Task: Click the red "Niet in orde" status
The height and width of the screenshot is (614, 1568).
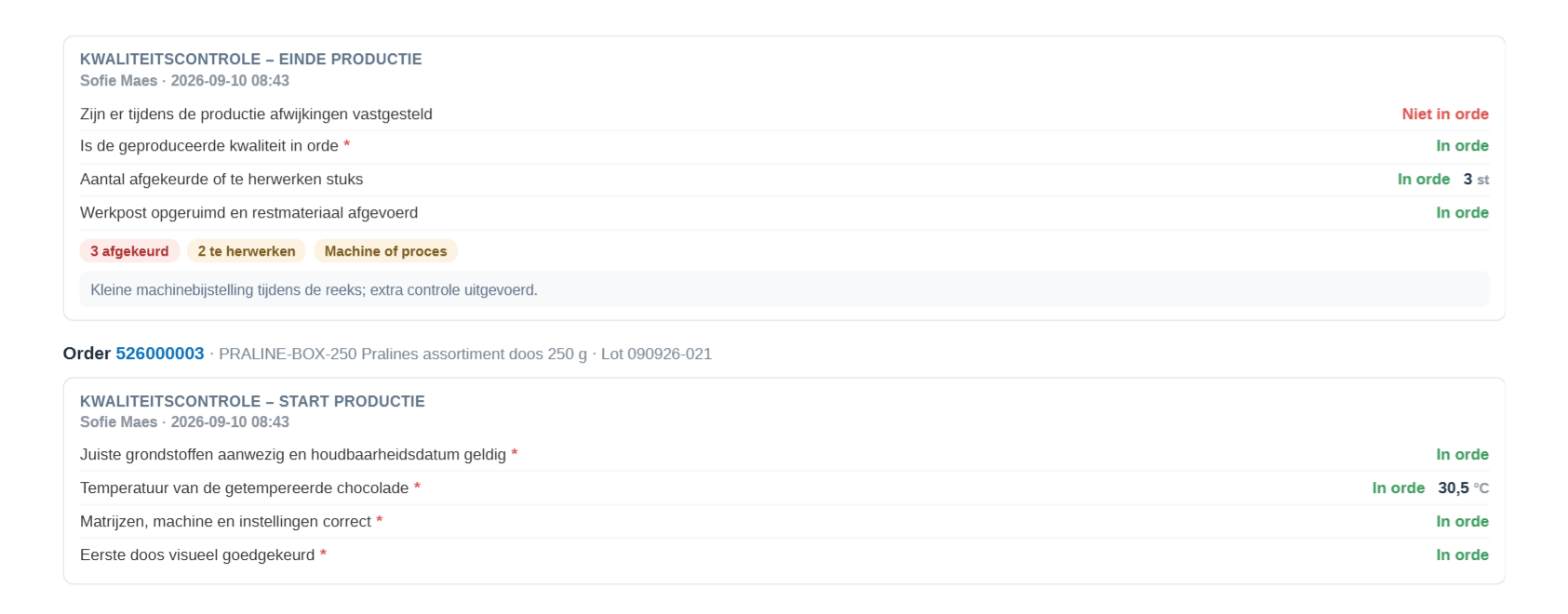Action: click(1445, 113)
